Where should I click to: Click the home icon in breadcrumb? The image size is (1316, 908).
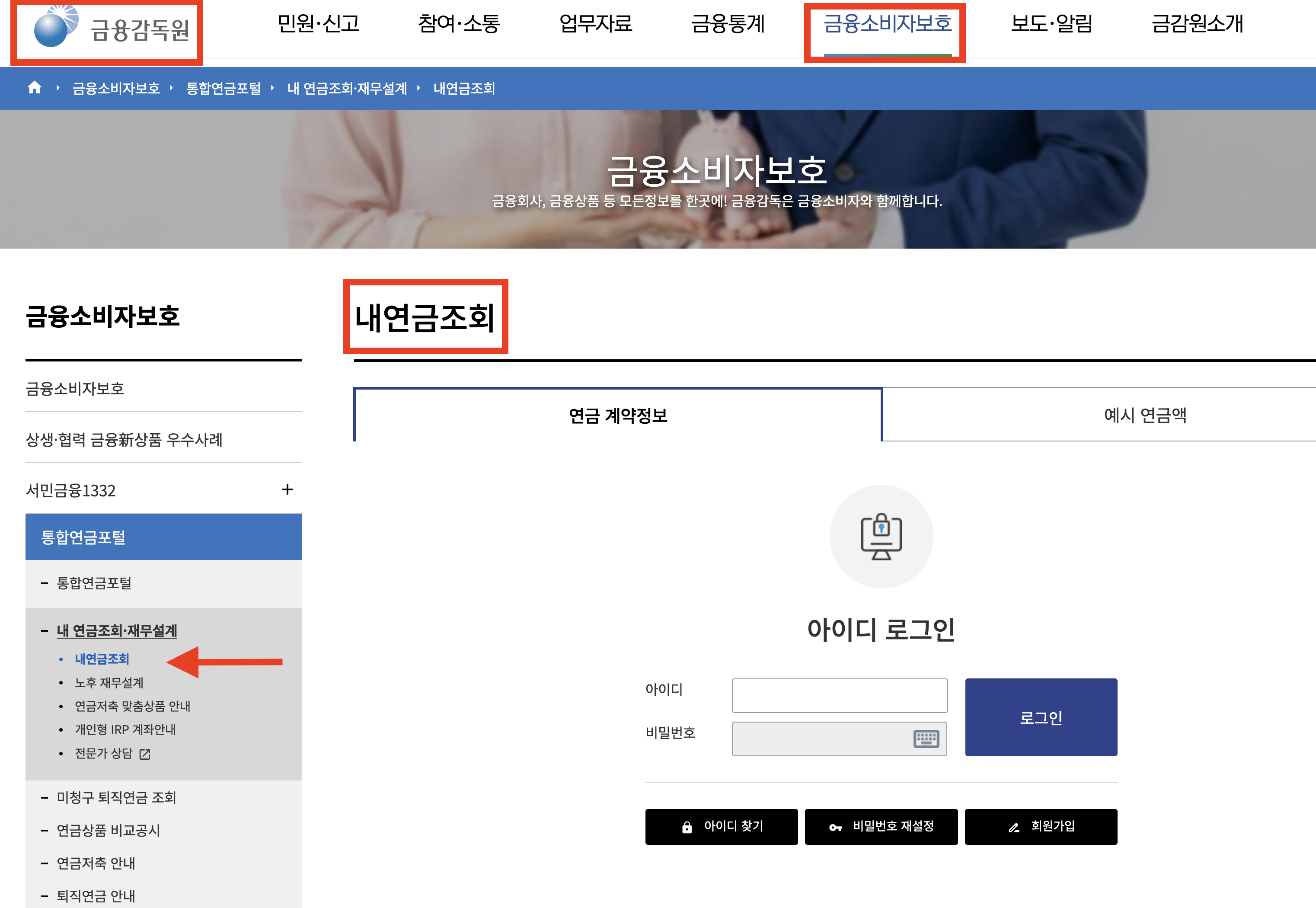35,88
